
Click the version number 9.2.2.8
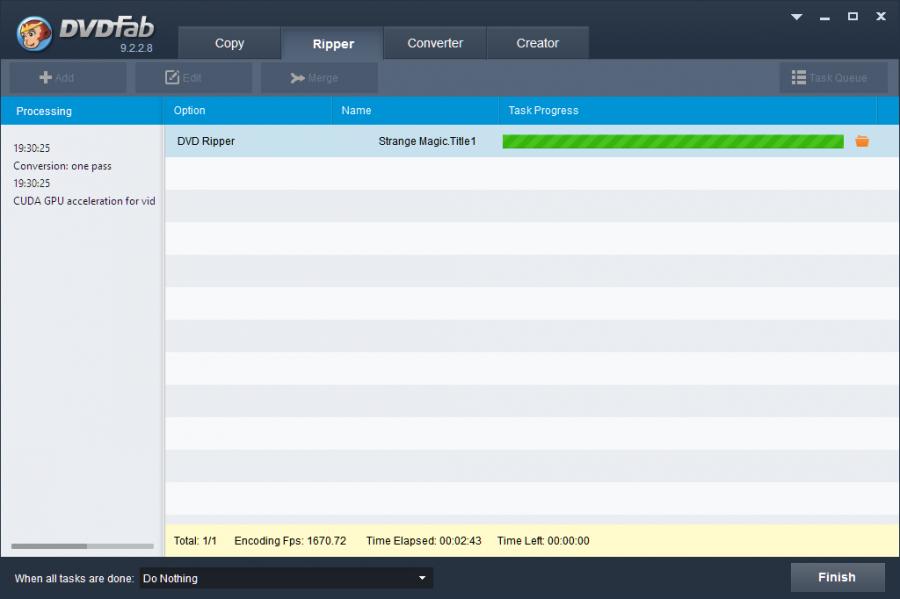pyautogui.click(x=136, y=48)
